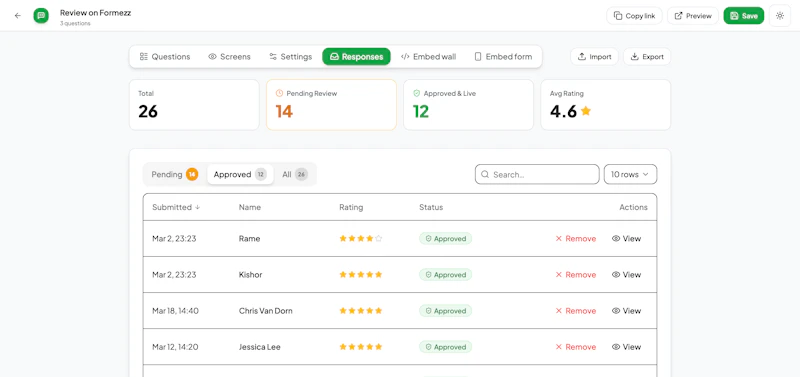The height and width of the screenshot is (377, 800).
Task: Click Jessica Lee's star rating
Action: tap(361, 346)
